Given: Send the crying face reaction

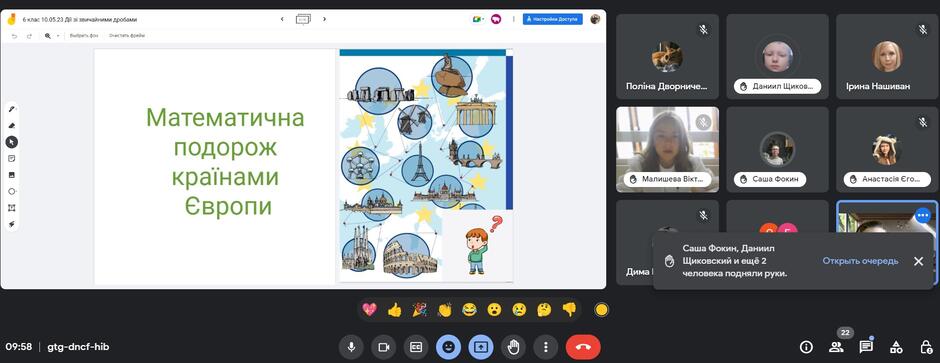Looking at the screenshot, I should (519, 310).
